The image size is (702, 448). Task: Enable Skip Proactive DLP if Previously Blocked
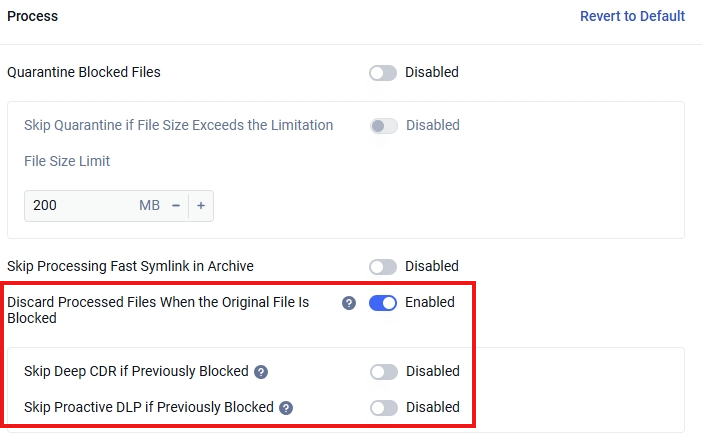384,407
